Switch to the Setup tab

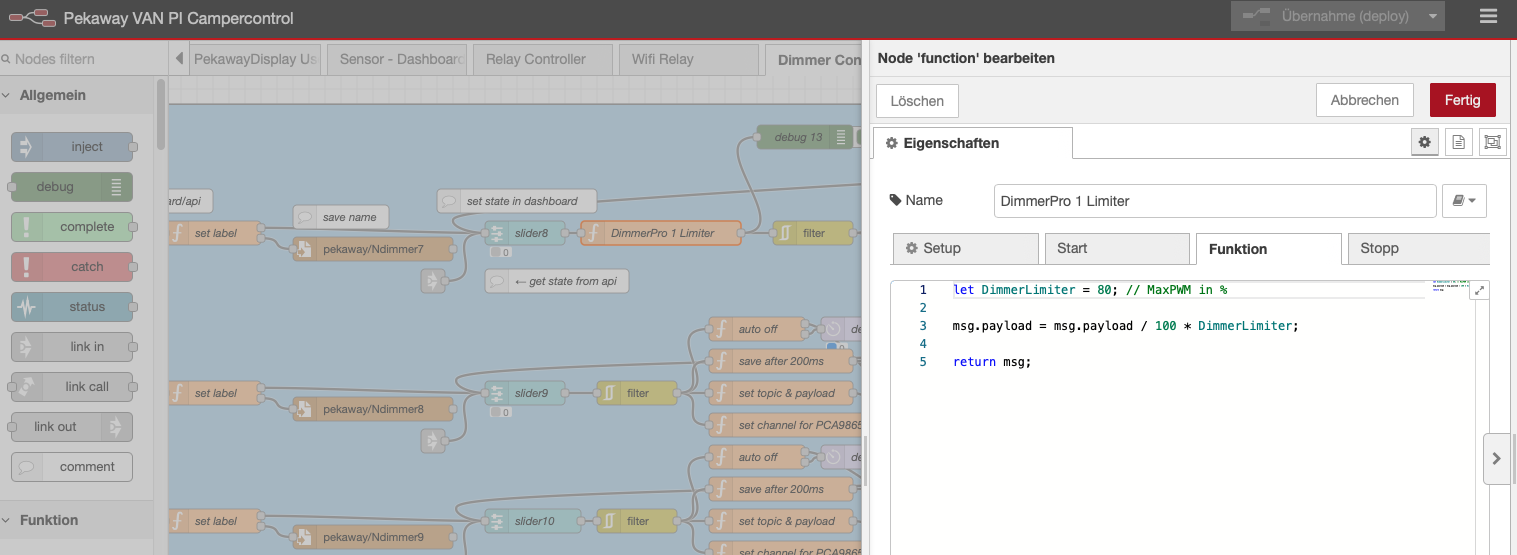pyautogui.click(x=965, y=249)
